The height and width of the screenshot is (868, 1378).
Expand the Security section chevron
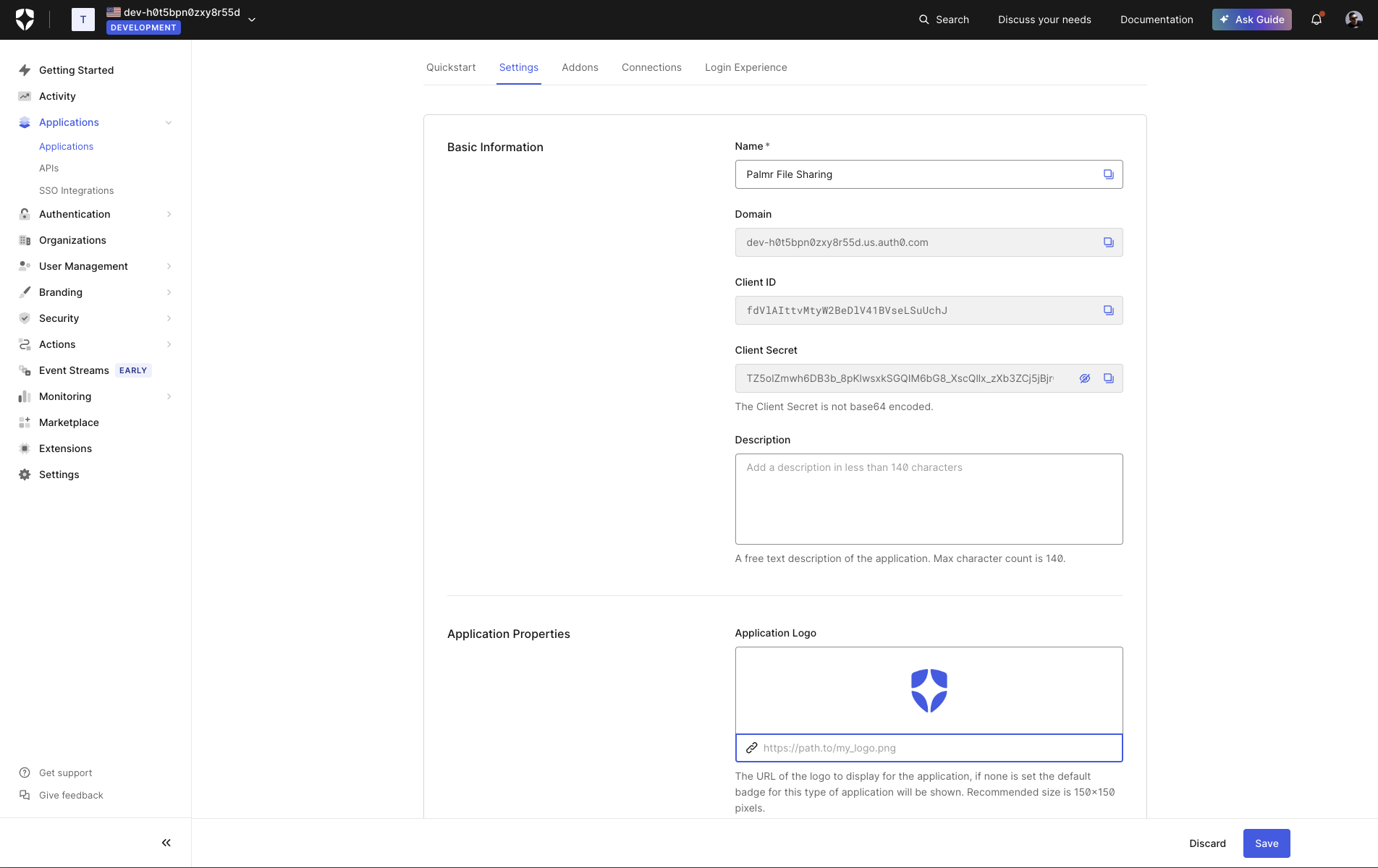click(x=169, y=318)
